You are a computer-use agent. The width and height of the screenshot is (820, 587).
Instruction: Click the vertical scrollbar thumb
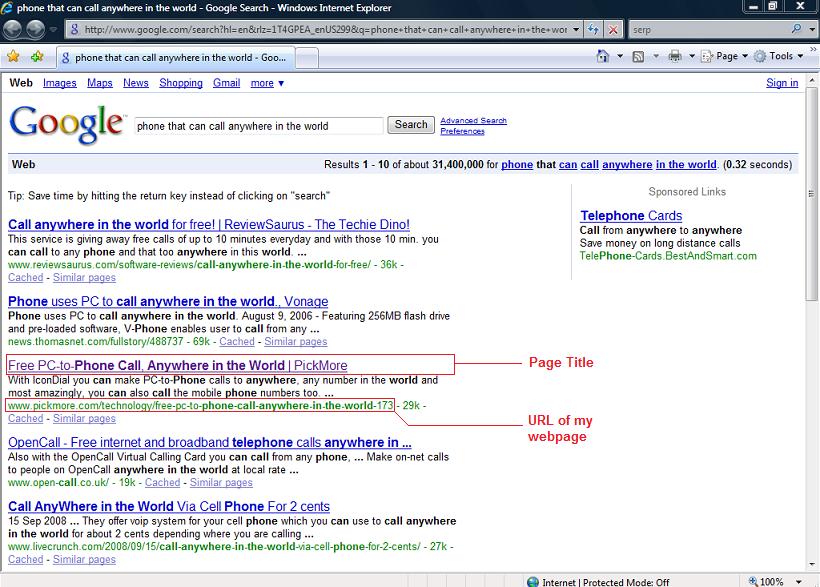pyautogui.click(x=812, y=194)
